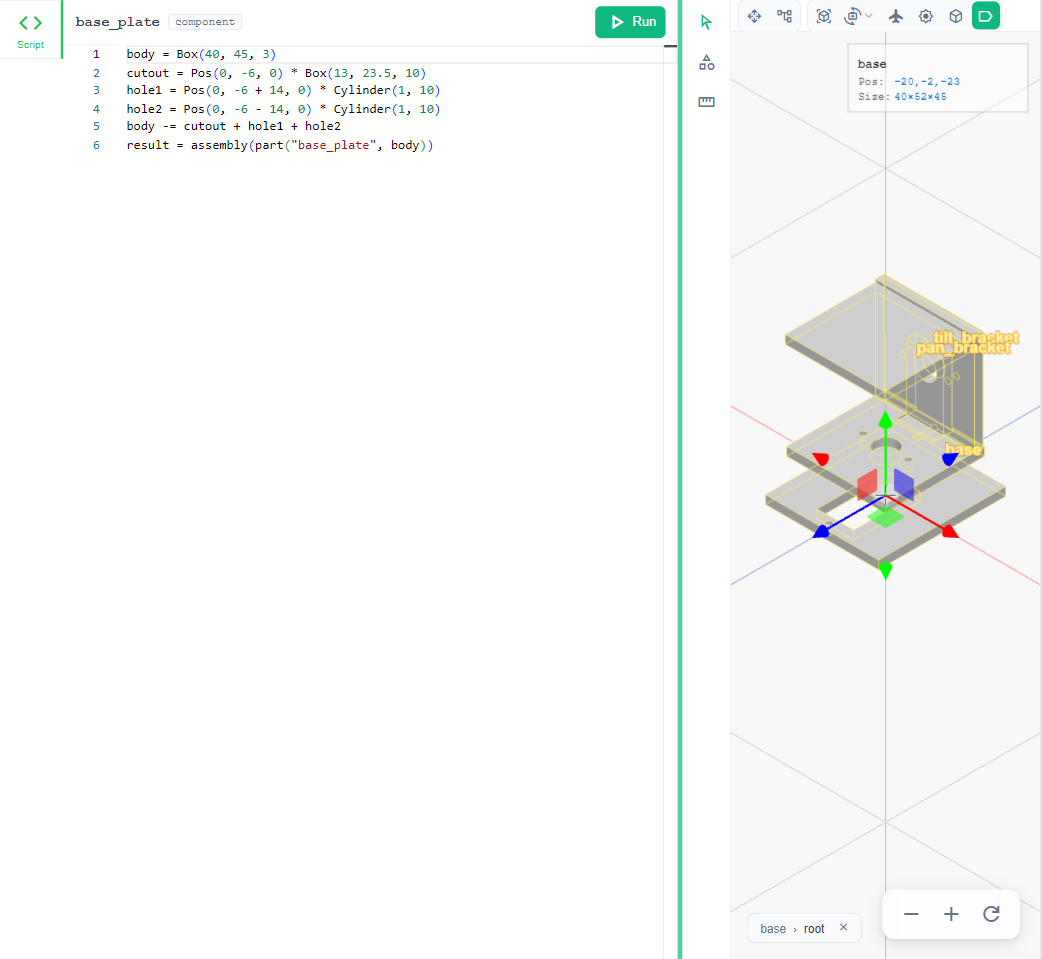The image size is (1042, 959).
Task: Expand the orbit view dropdown arrow
Action: [x=869, y=16]
